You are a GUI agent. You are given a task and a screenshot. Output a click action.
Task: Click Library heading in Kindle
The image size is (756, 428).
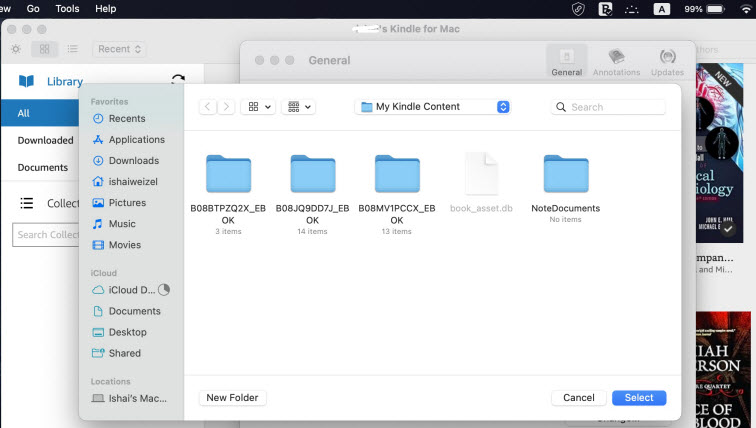pos(65,81)
